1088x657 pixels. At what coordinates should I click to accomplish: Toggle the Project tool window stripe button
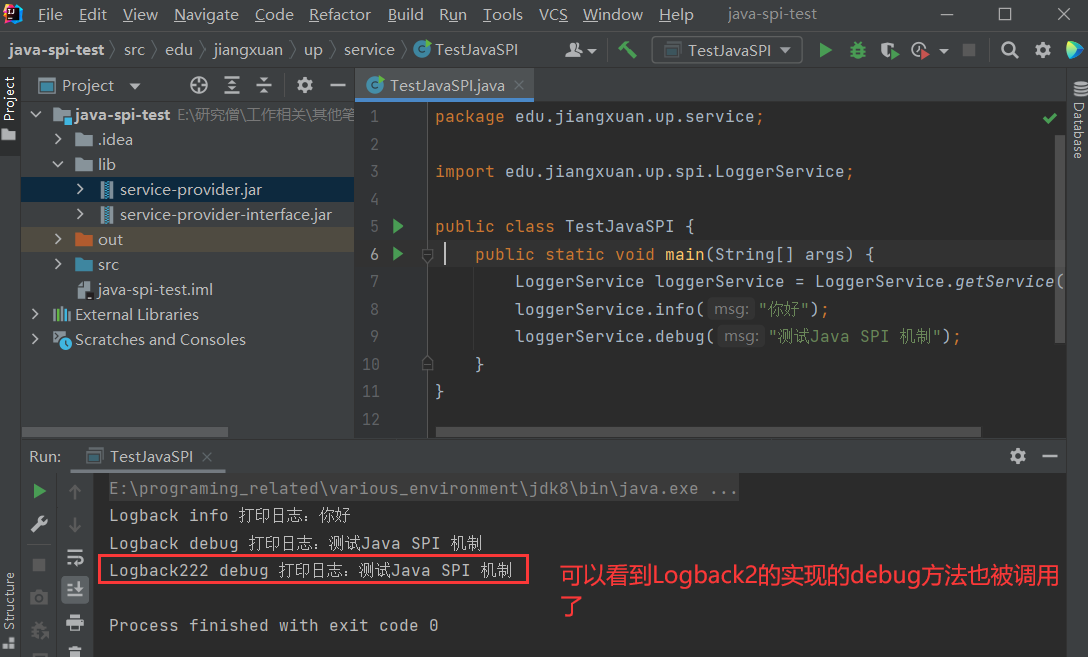tap(9, 108)
